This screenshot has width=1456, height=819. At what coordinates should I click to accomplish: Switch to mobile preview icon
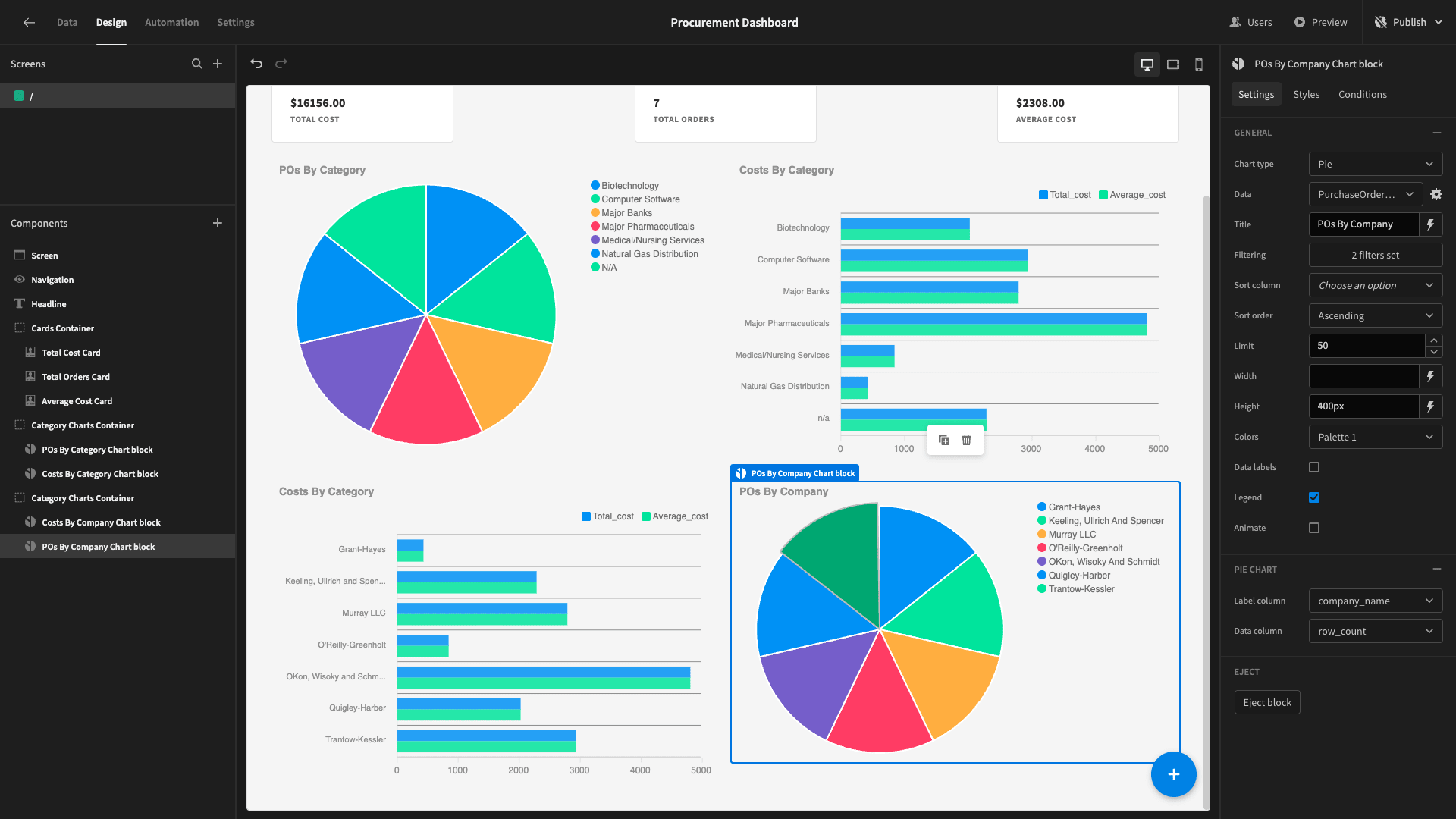tap(1199, 64)
